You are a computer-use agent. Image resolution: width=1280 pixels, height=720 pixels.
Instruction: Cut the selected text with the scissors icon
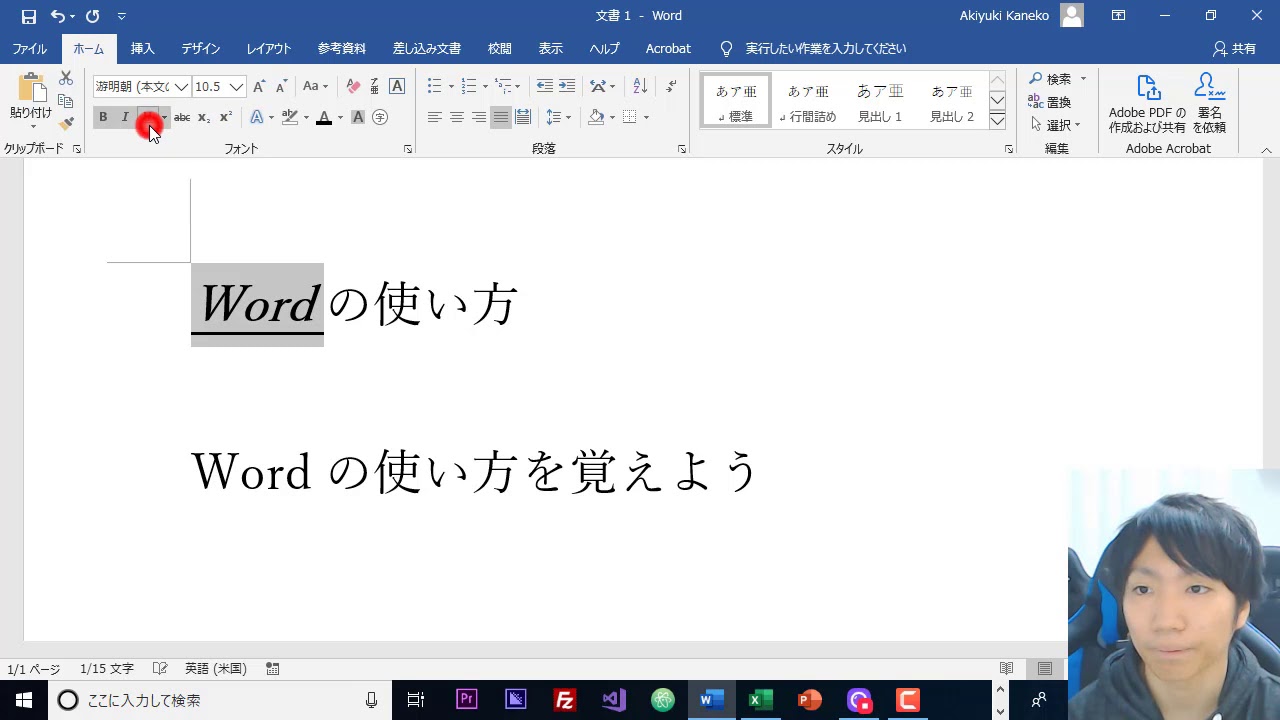pos(66,78)
